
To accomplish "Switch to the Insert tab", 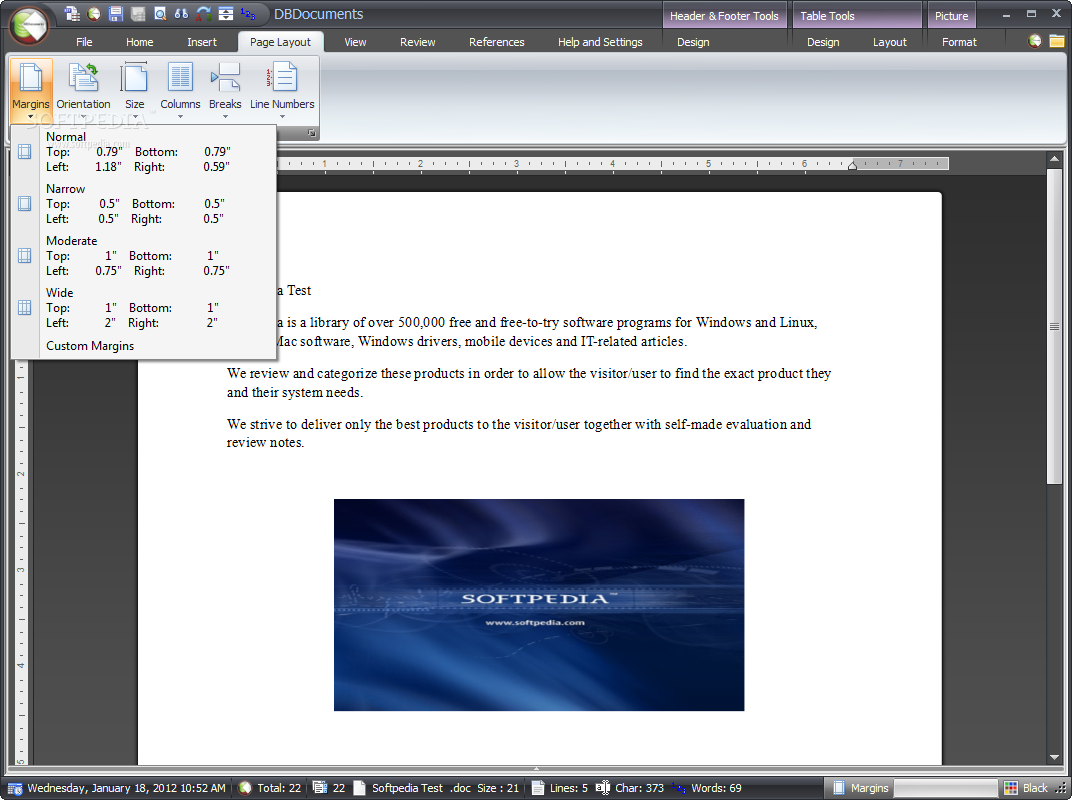I will click(x=202, y=42).
